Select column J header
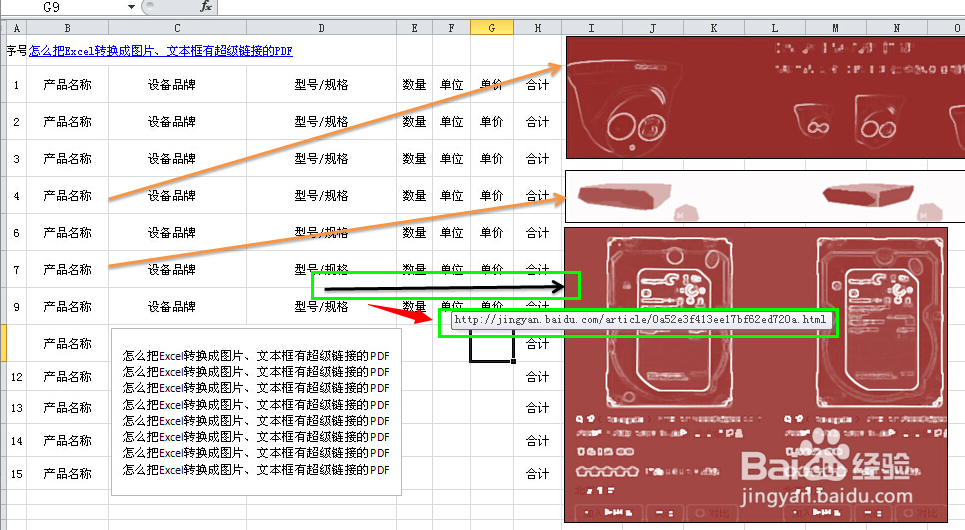Viewport: 965px width, 530px height. point(652,28)
